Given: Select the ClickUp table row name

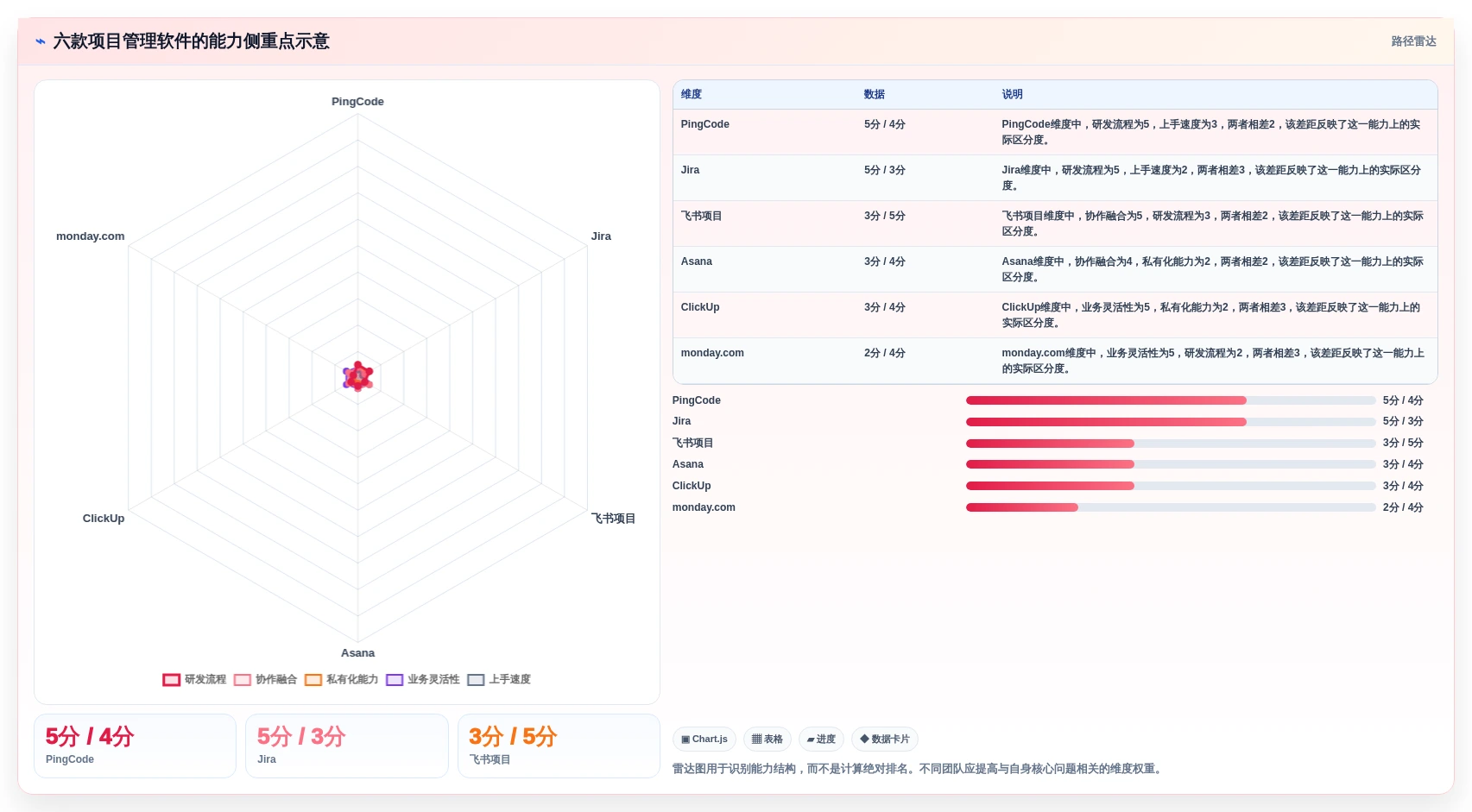Looking at the screenshot, I should [699, 307].
